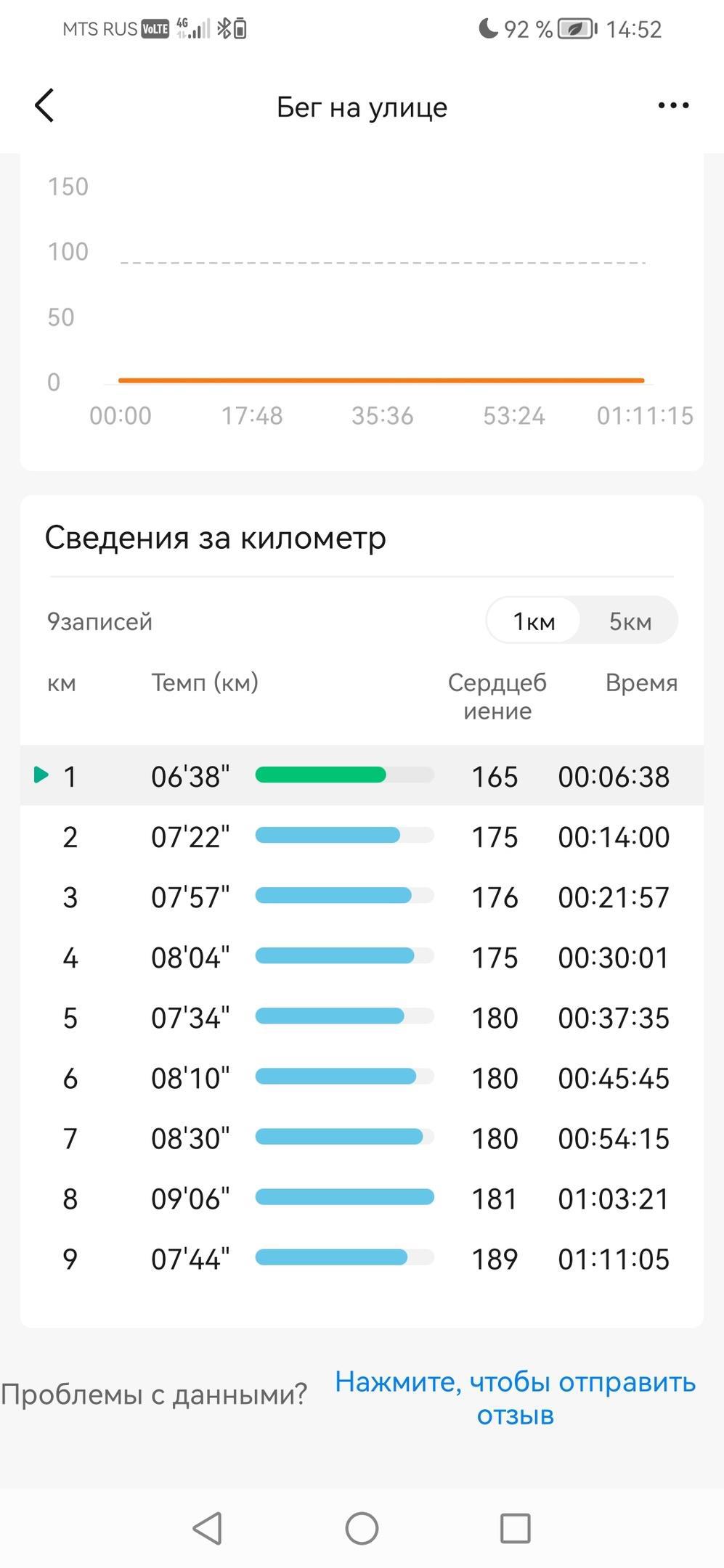
Task: Switch split view to 5км
Action: [630, 621]
